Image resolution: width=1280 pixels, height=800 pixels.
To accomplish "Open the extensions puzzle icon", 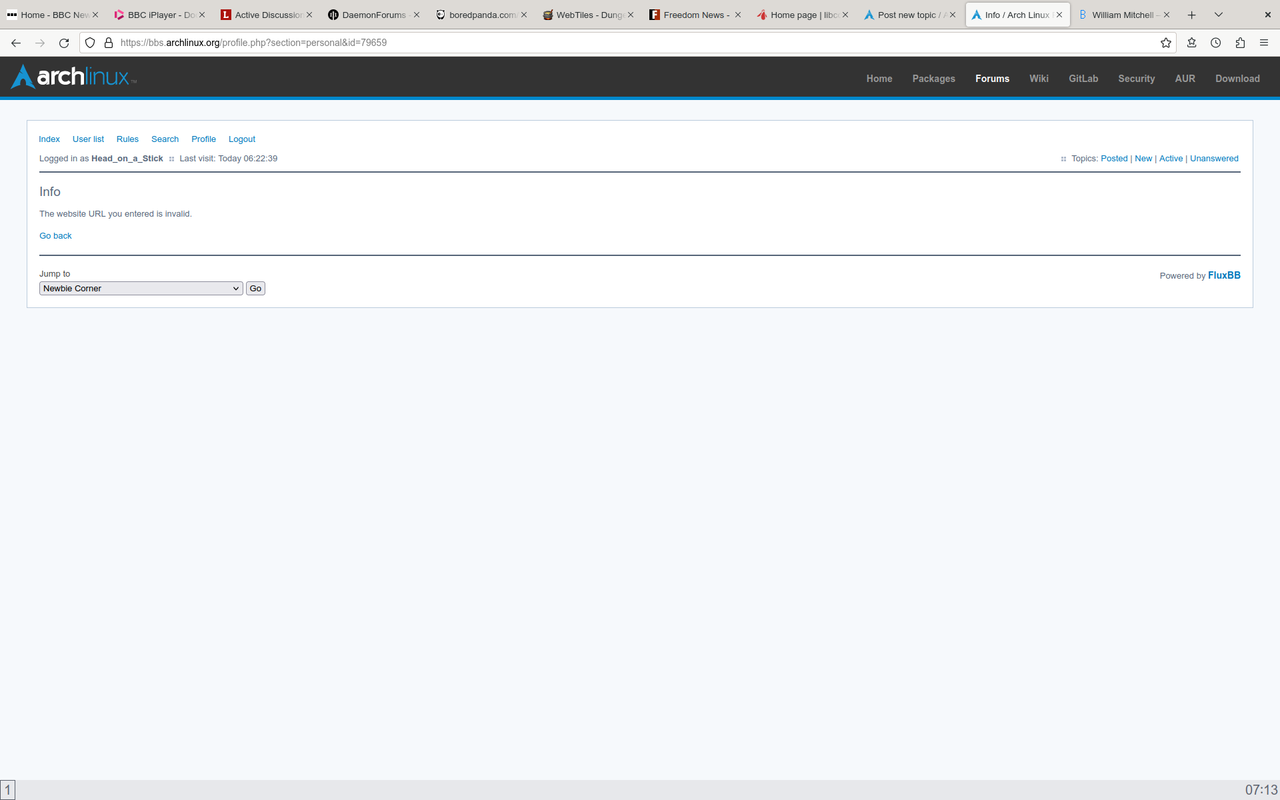I will pyautogui.click(x=1241, y=43).
